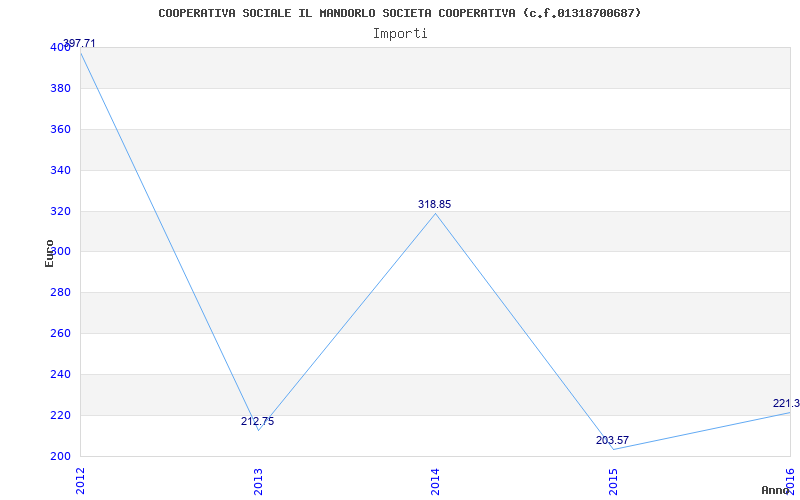This screenshot has width=800, height=500.
Task: Click the 2014 x-axis label
Action: tap(435, 481)
